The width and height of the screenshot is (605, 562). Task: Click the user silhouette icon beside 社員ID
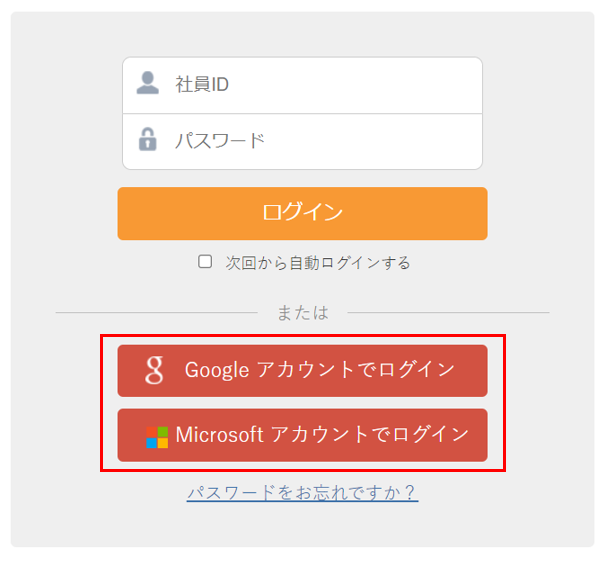[x=147, y=83]
